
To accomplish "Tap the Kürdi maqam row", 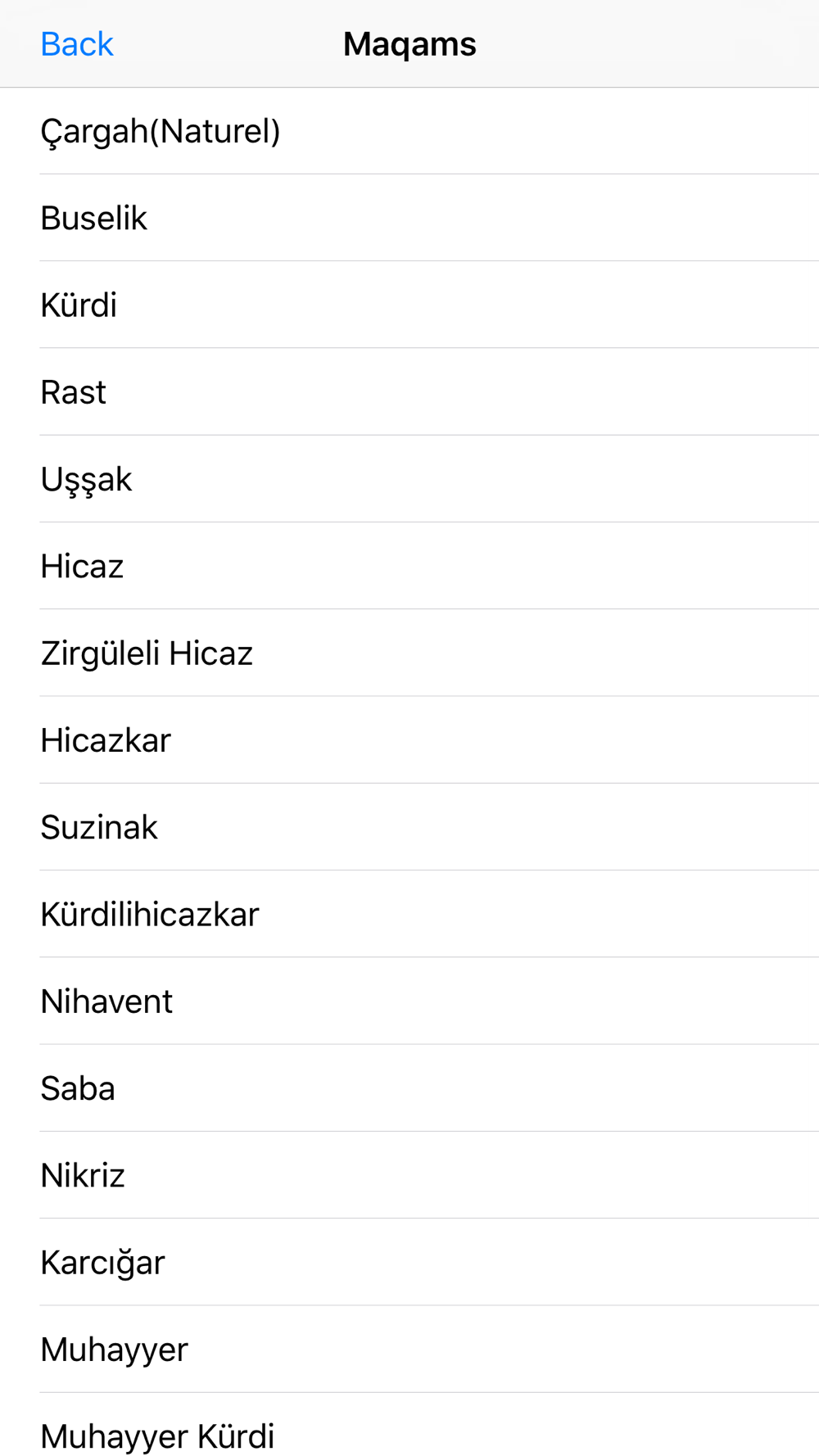I will tap(409, 305).
